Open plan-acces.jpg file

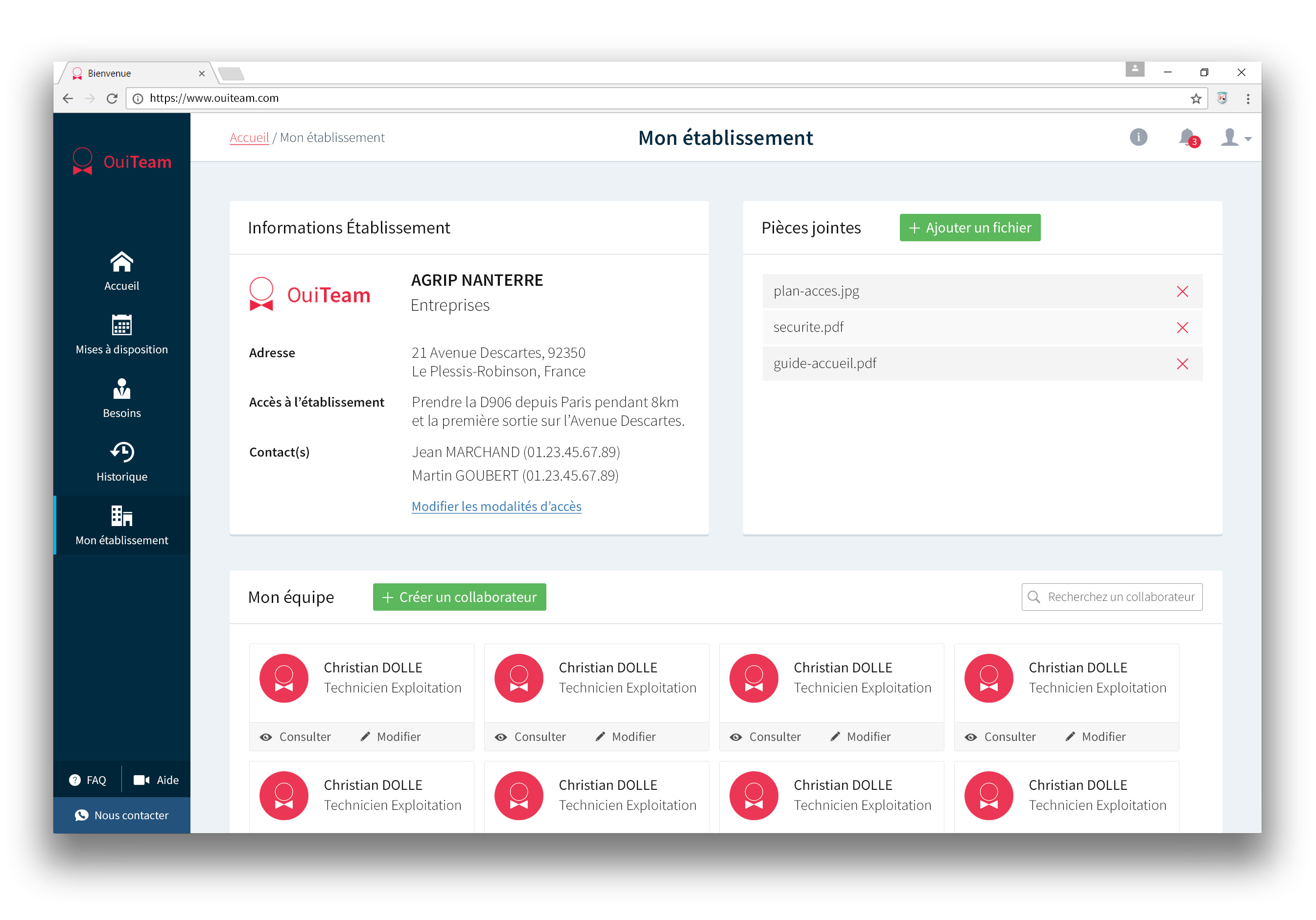pos(816,291)
